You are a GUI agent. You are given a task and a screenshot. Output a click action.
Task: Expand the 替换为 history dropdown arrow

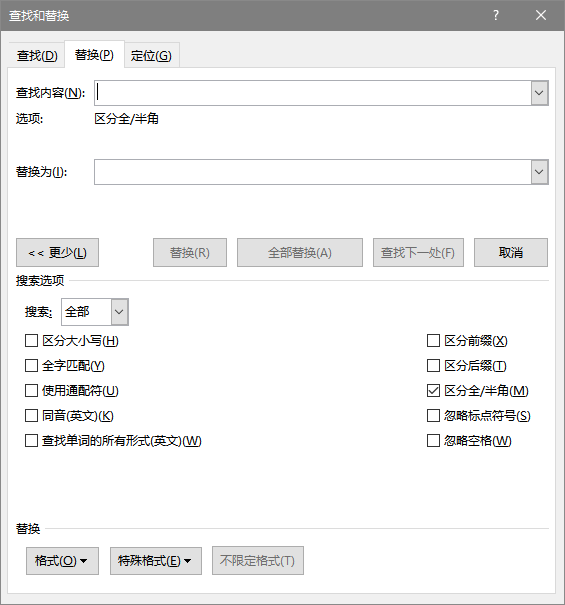pos(539,172)
